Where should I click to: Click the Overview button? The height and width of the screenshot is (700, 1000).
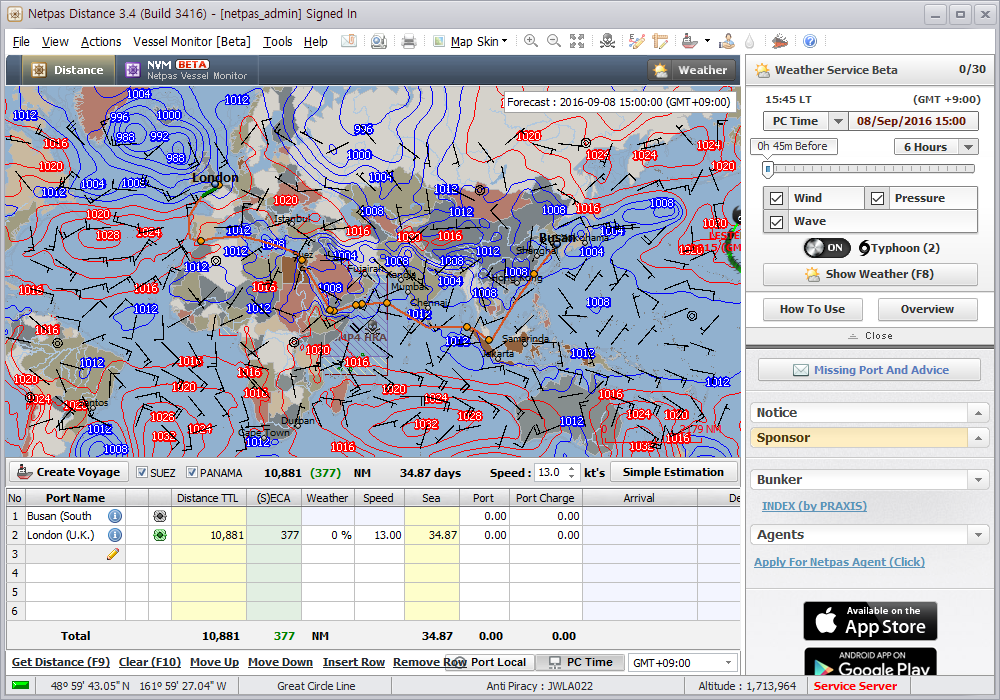[927, 310]
